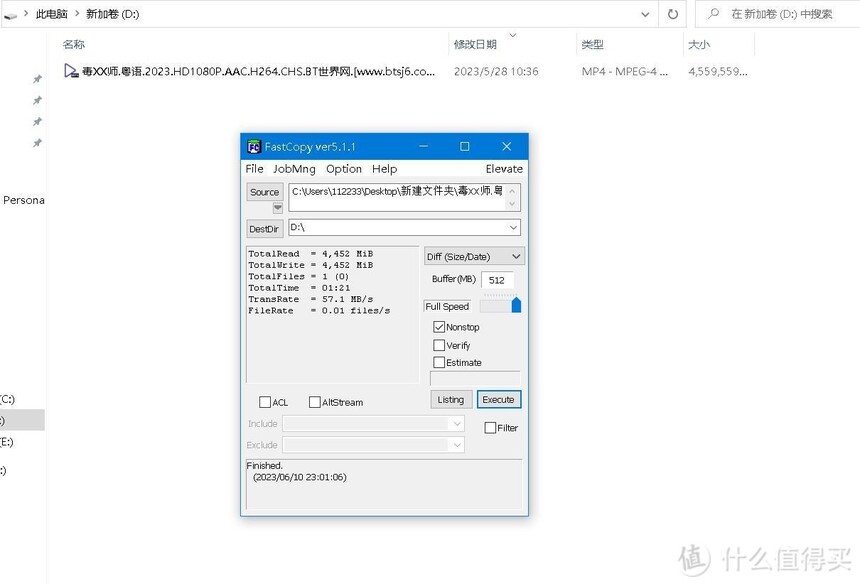Click the Buffer(MB) value field
The width and height of the screenshot is (860, 584).
click(497, 280)
